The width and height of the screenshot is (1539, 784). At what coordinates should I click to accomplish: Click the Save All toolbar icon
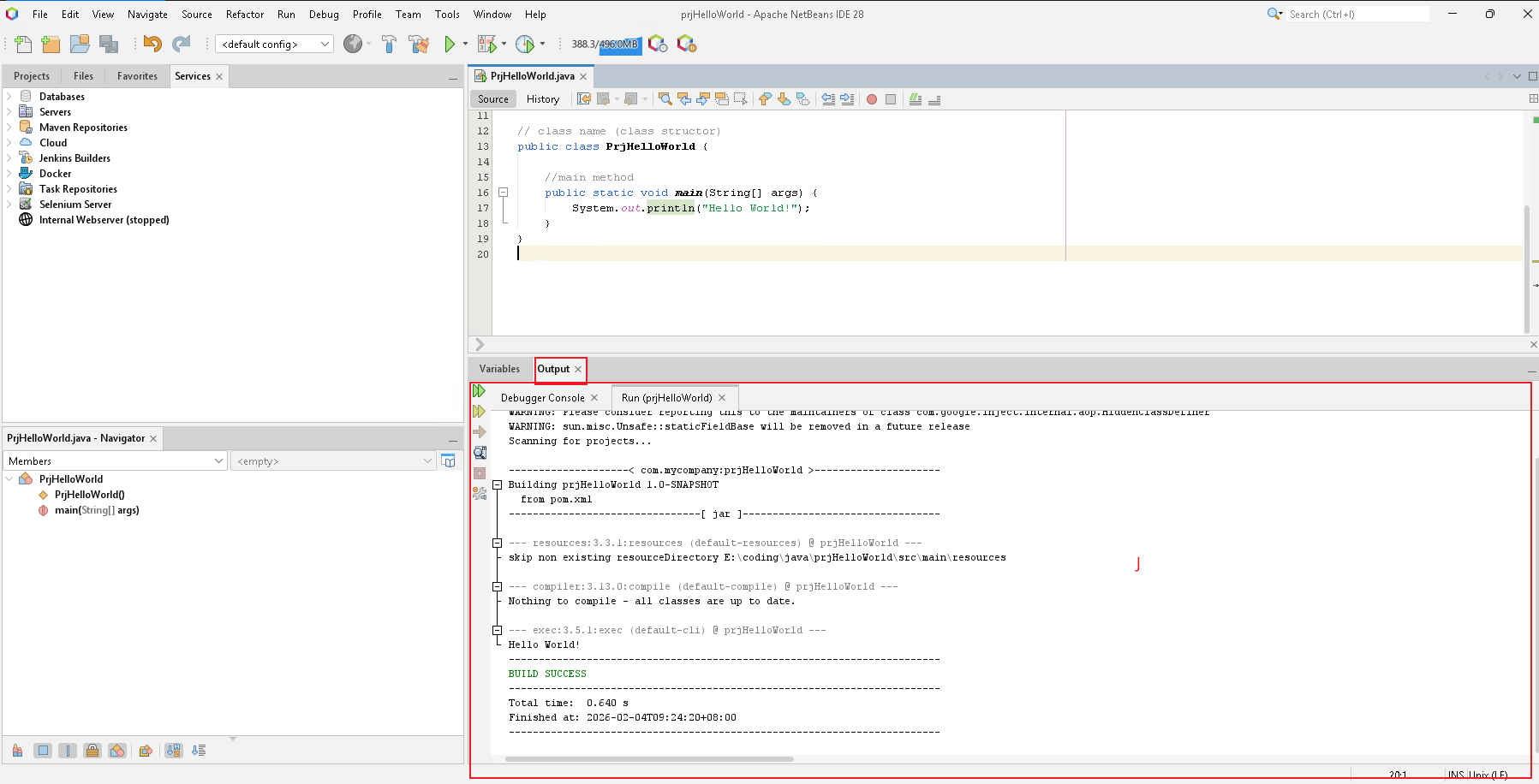[x=109, y=45]
